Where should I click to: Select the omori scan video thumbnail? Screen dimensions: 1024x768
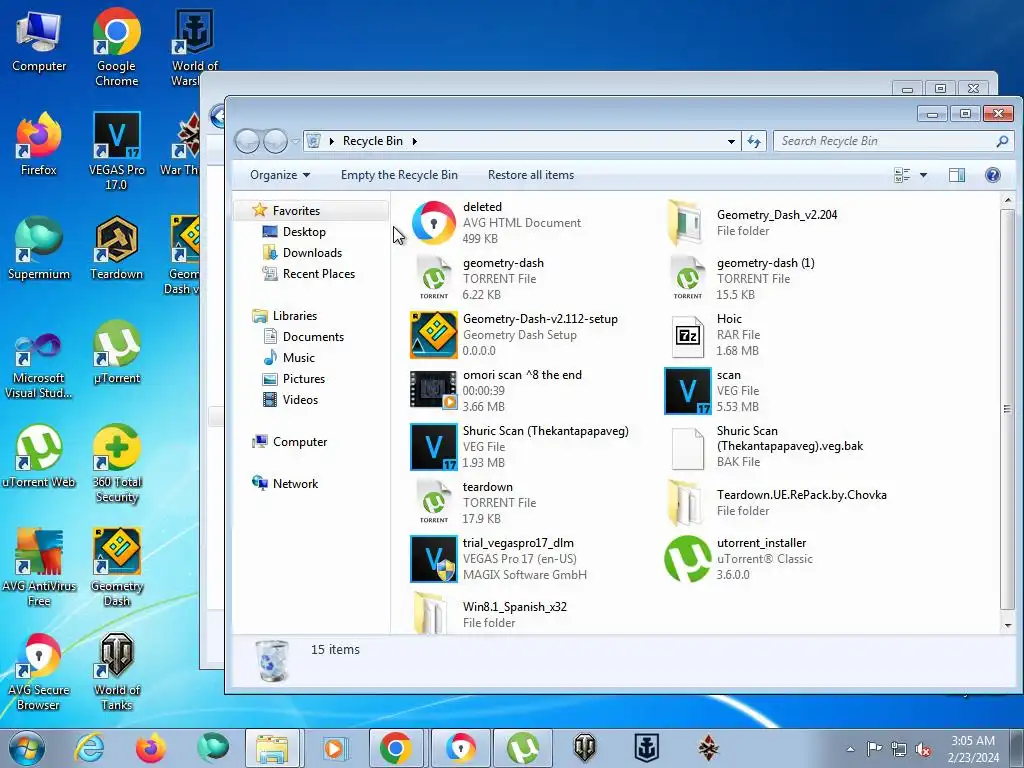click(434, 391)
